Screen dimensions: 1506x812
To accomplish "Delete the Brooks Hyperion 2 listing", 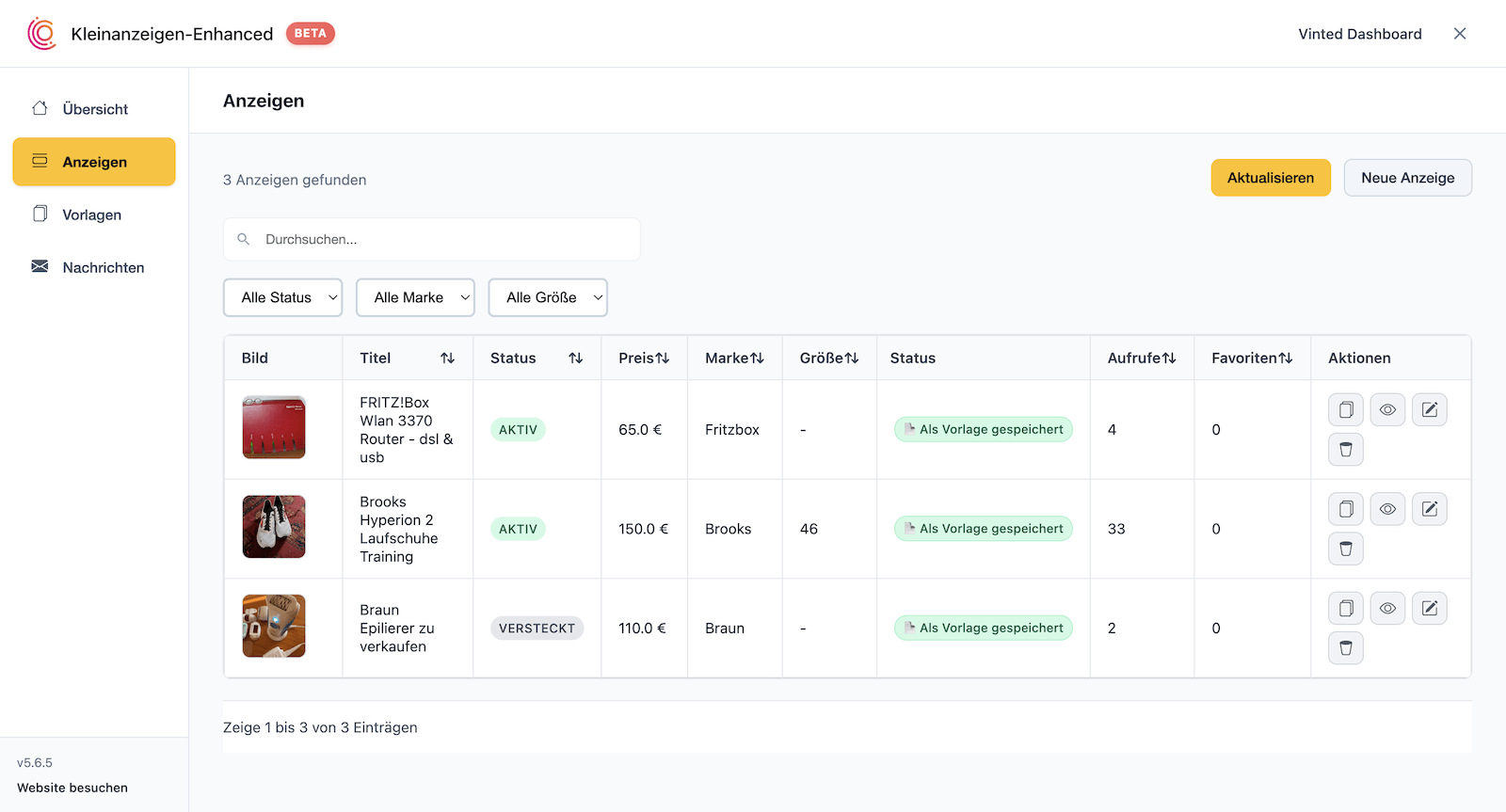I will coord(1346,549).
